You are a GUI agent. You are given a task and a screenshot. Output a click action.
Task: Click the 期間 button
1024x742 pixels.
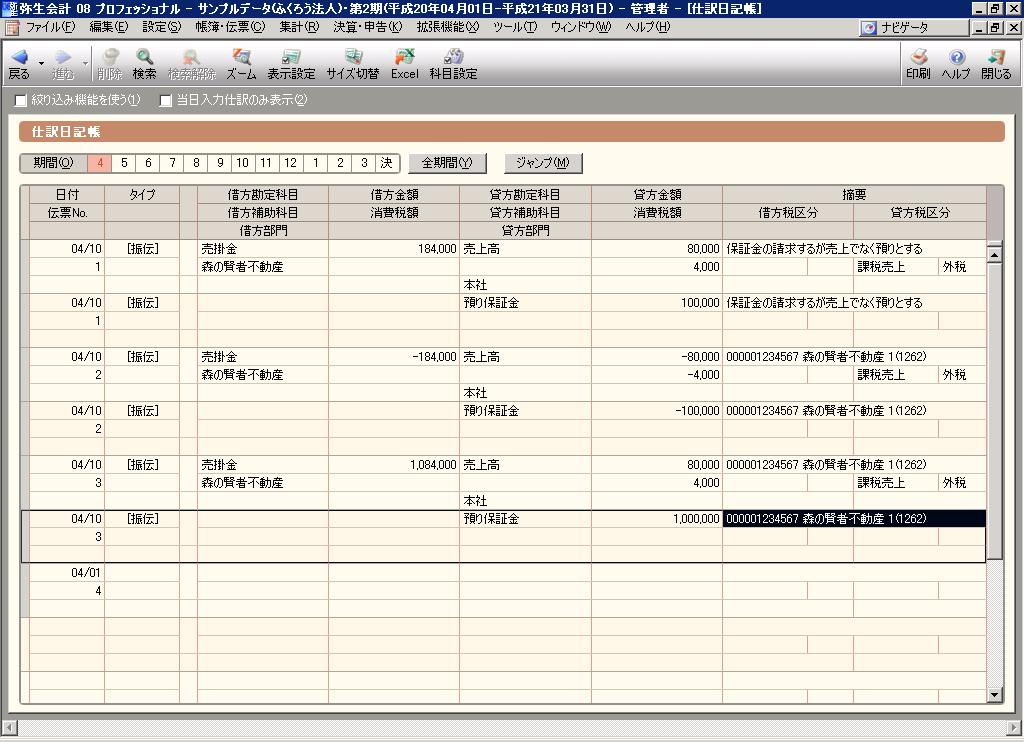(x=54, y=163)
